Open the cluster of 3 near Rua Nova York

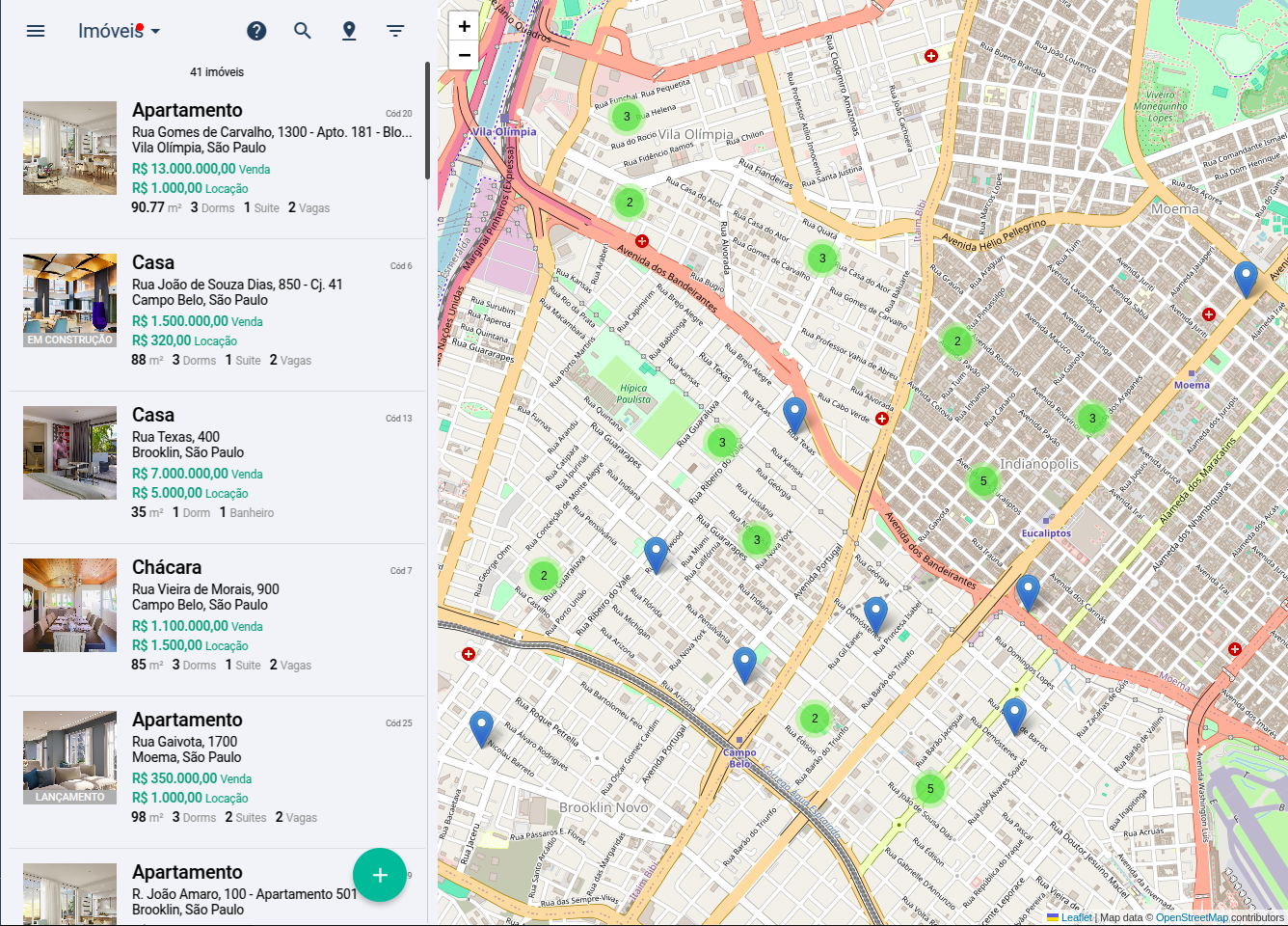pos(757,540)
